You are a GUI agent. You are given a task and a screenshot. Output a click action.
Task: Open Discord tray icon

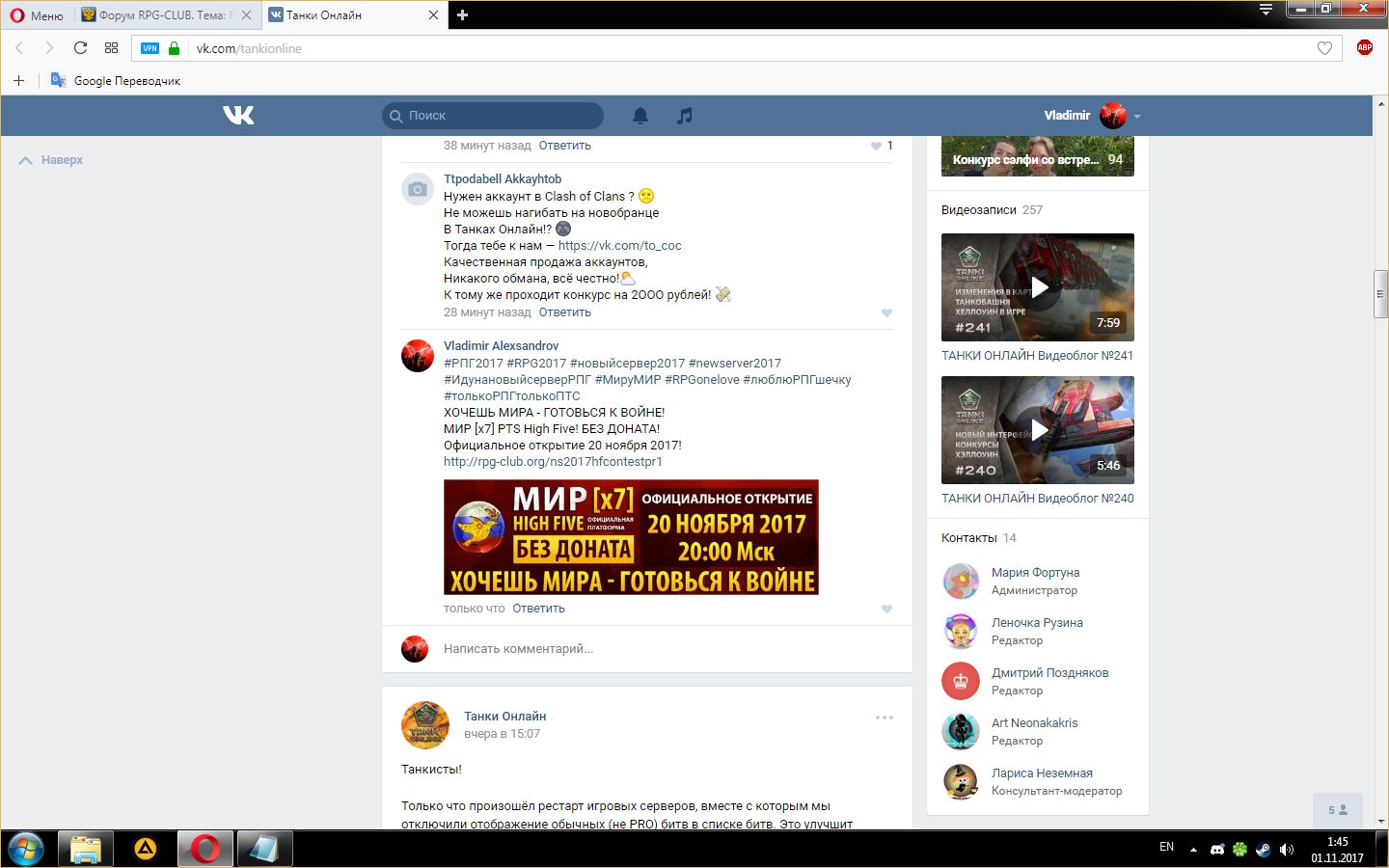1217,850
